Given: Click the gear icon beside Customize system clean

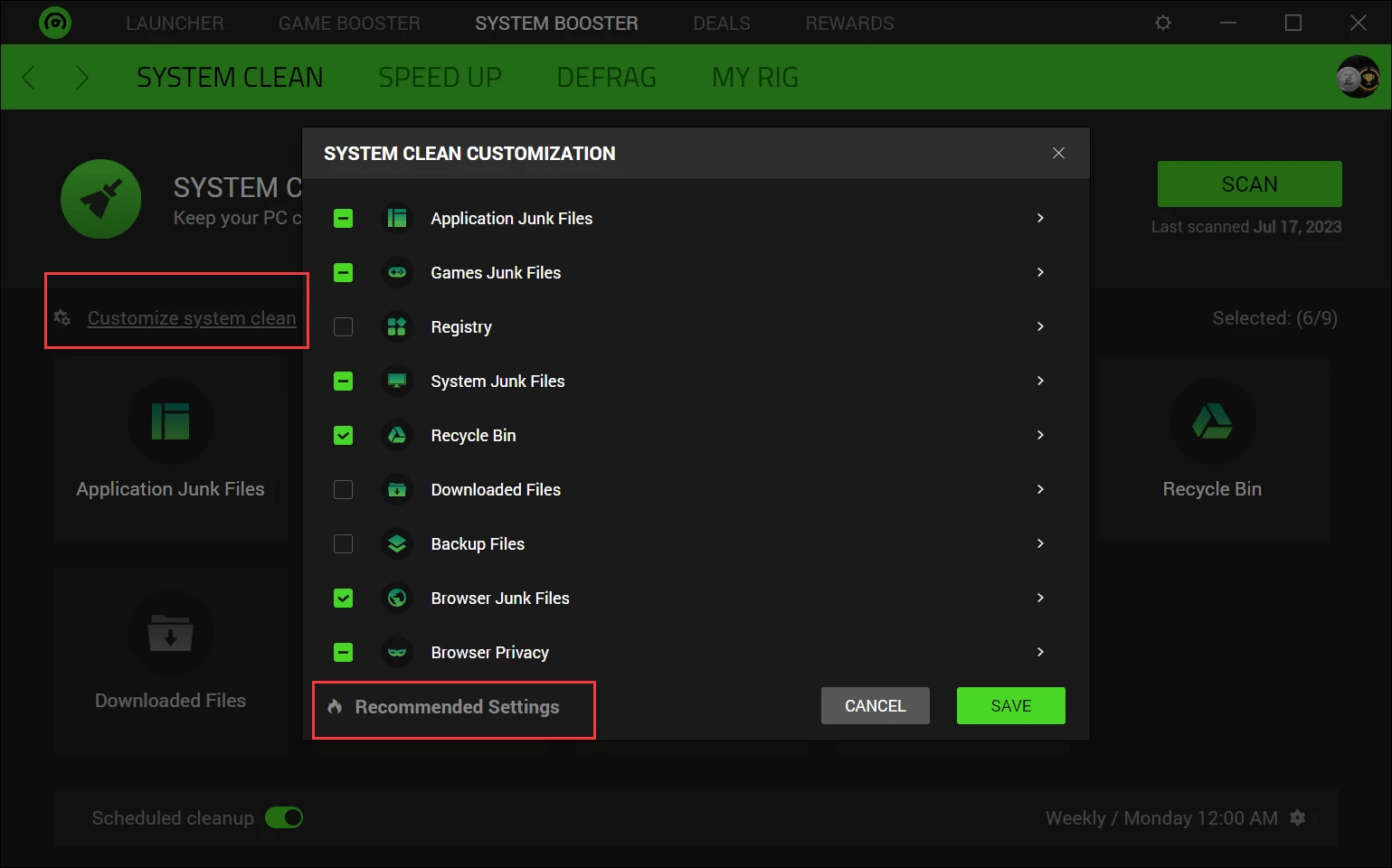Looking at the screenshot, I should [x=62, y=317].
